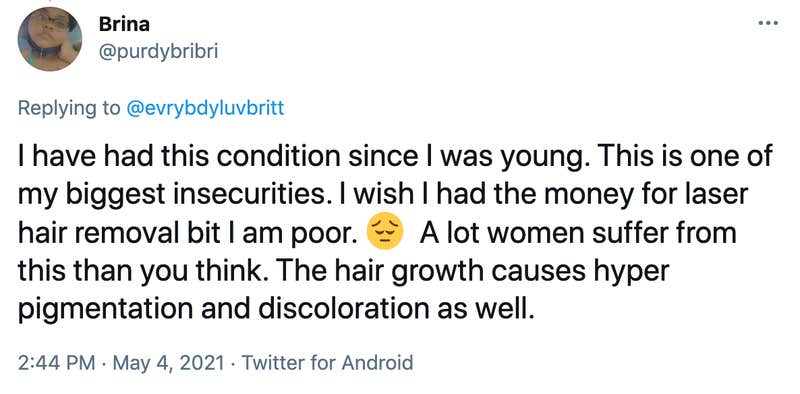Image resolution: width=800 pixels, height=394 pixels.
Task: Open the 2:44 PM timestamp
Action: [x=56, y=363]
